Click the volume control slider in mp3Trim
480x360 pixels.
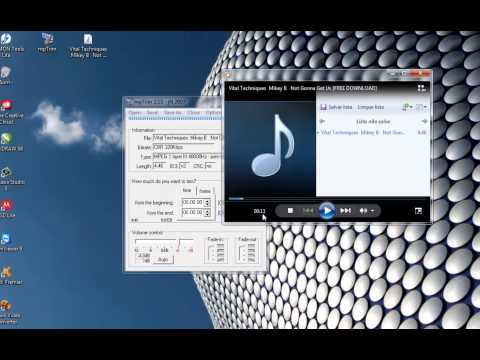click(164, 243)
